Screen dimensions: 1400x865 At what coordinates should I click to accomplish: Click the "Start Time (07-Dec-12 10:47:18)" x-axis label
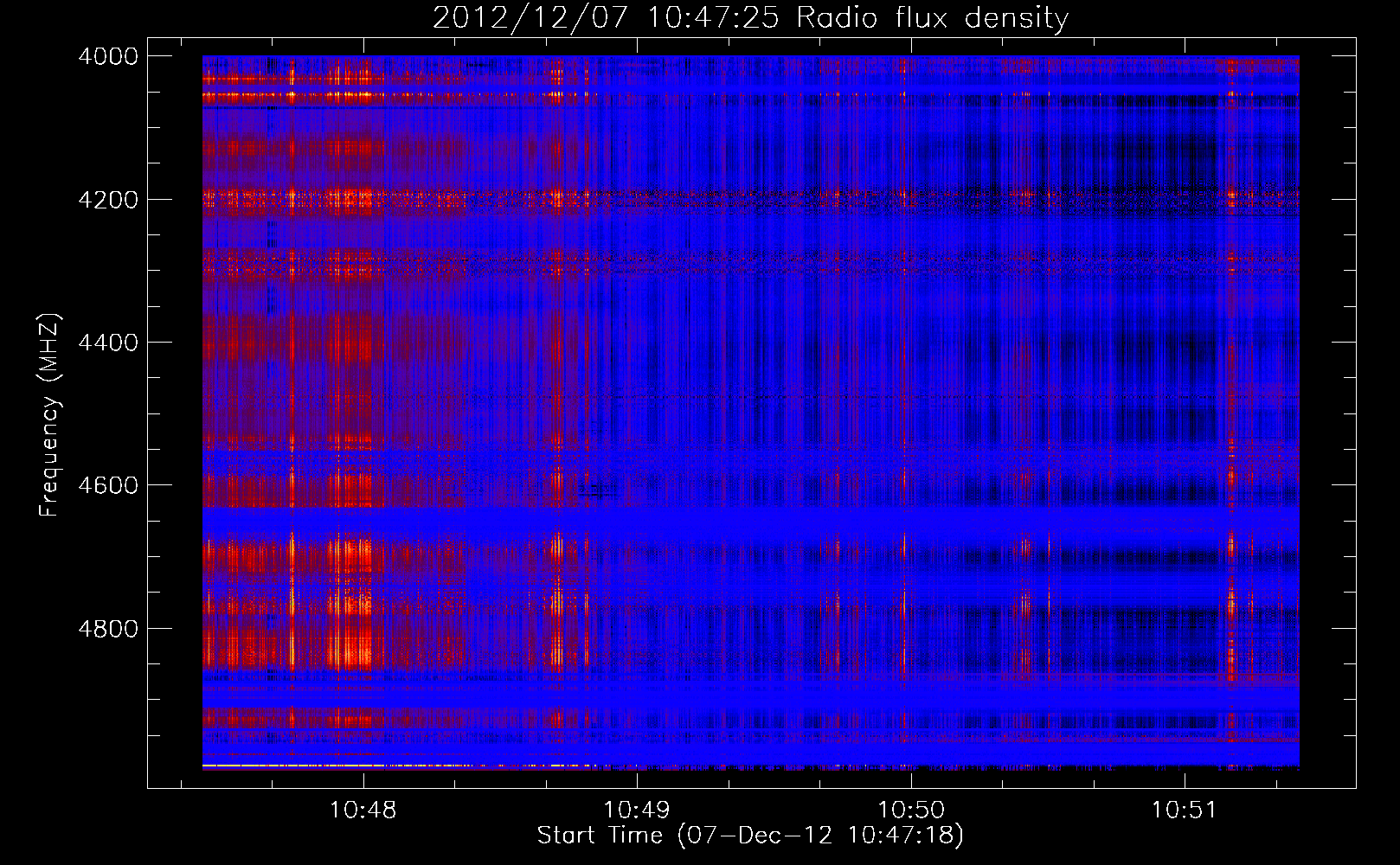point(750,836)
